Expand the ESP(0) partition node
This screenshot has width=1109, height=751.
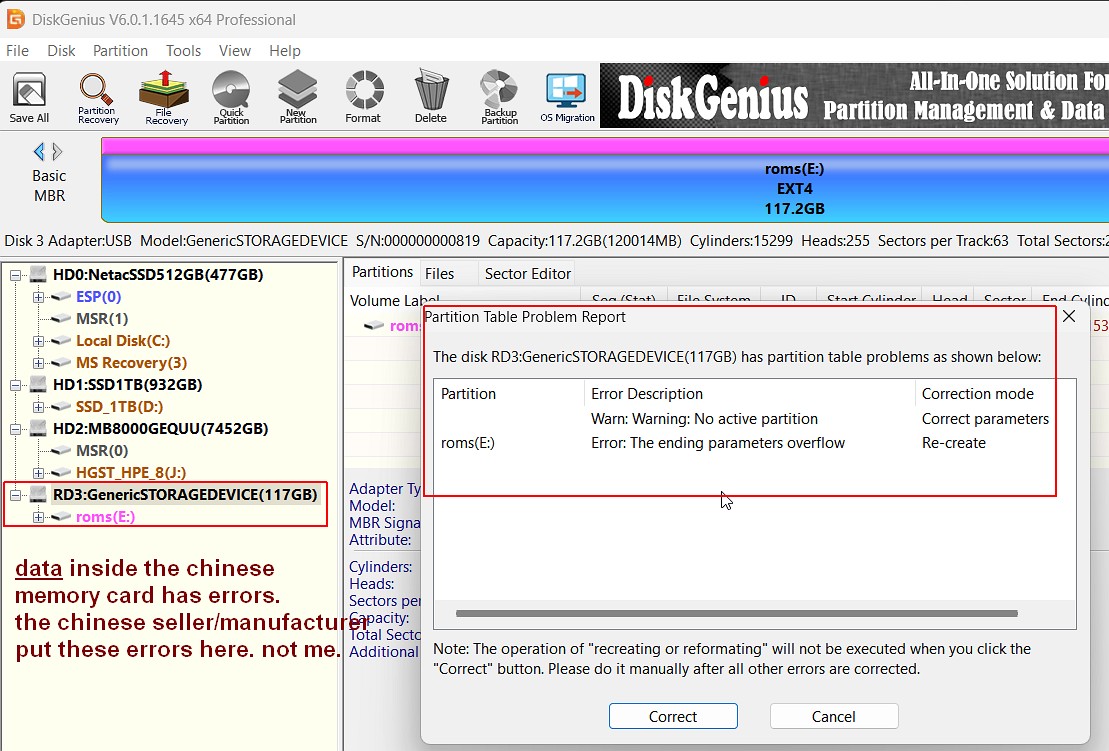(38, 297)
